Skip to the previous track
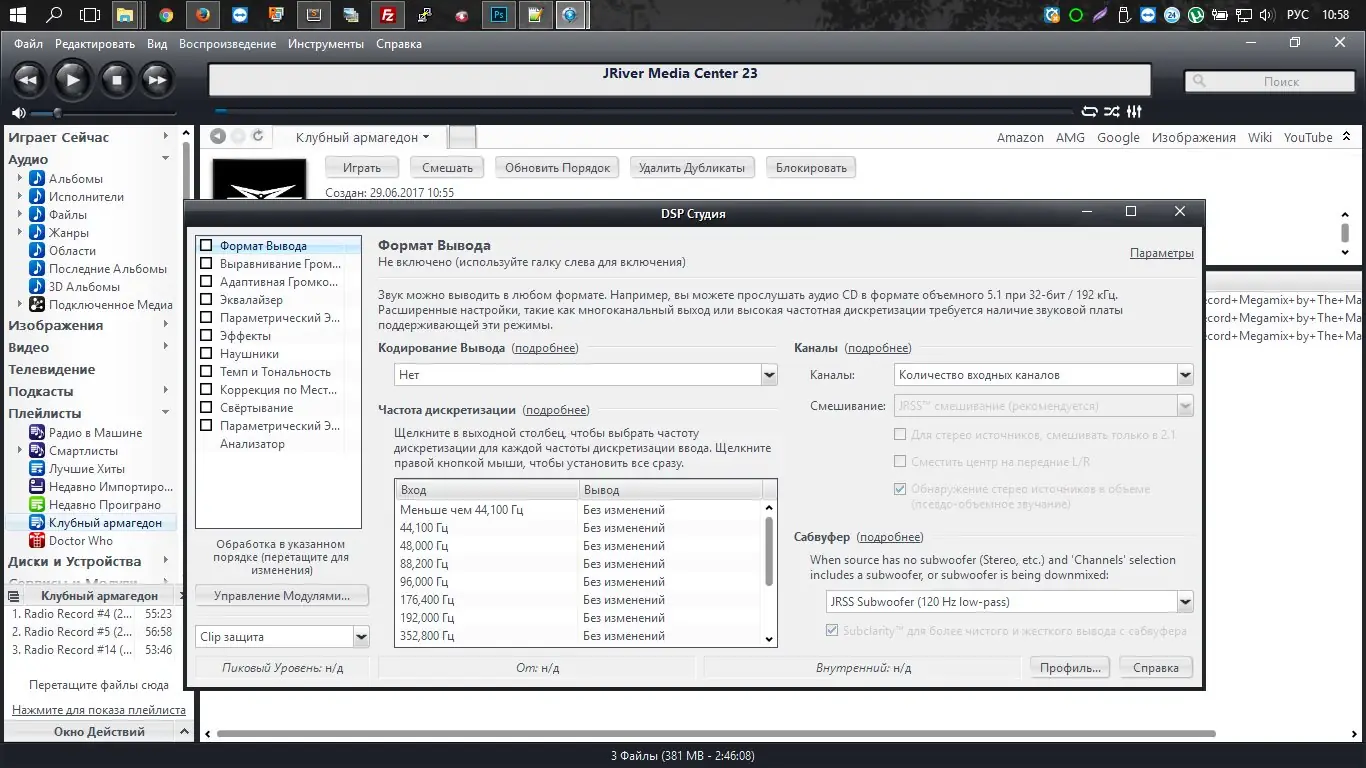 pyautogui.click(x=29, y=80)
